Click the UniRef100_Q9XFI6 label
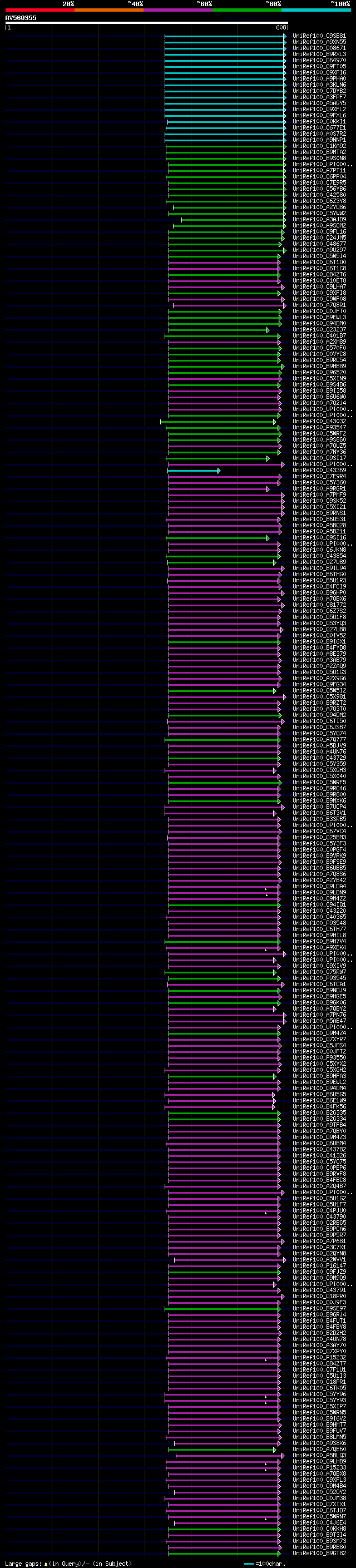This screenshot has width=356, height=1568. click(319, 73)
